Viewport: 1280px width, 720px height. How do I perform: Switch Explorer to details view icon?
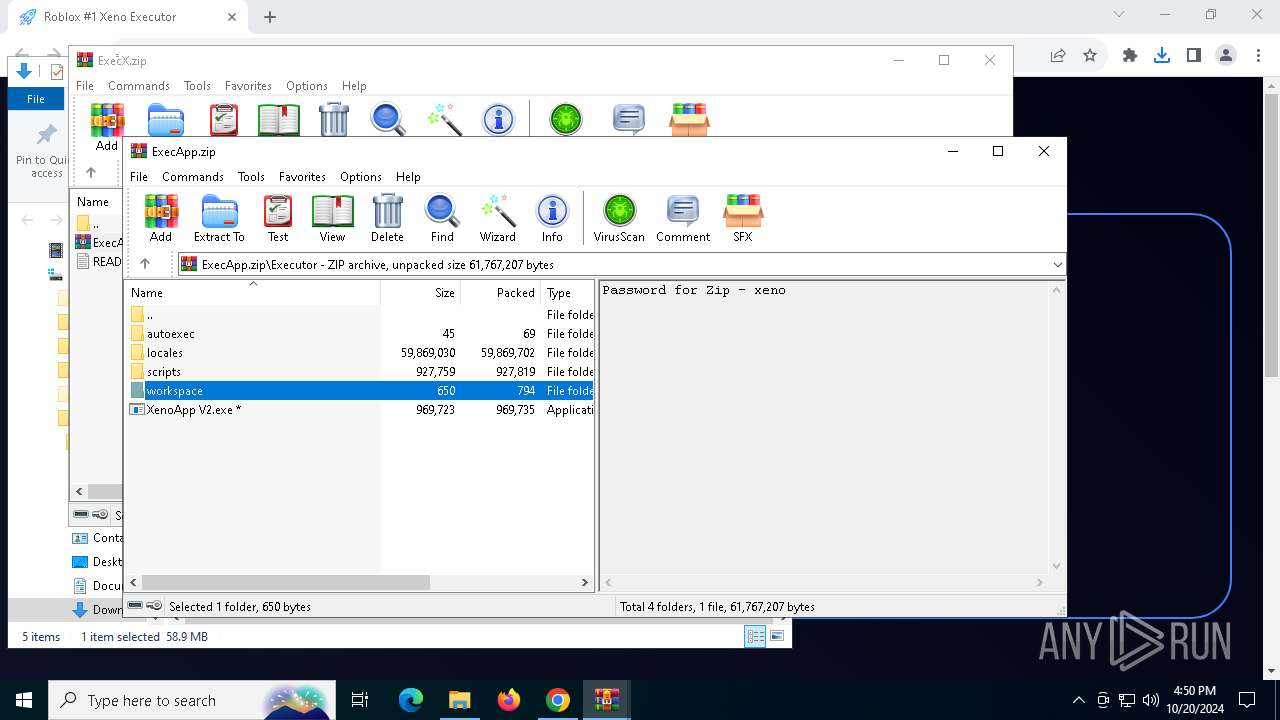[756, 636]
